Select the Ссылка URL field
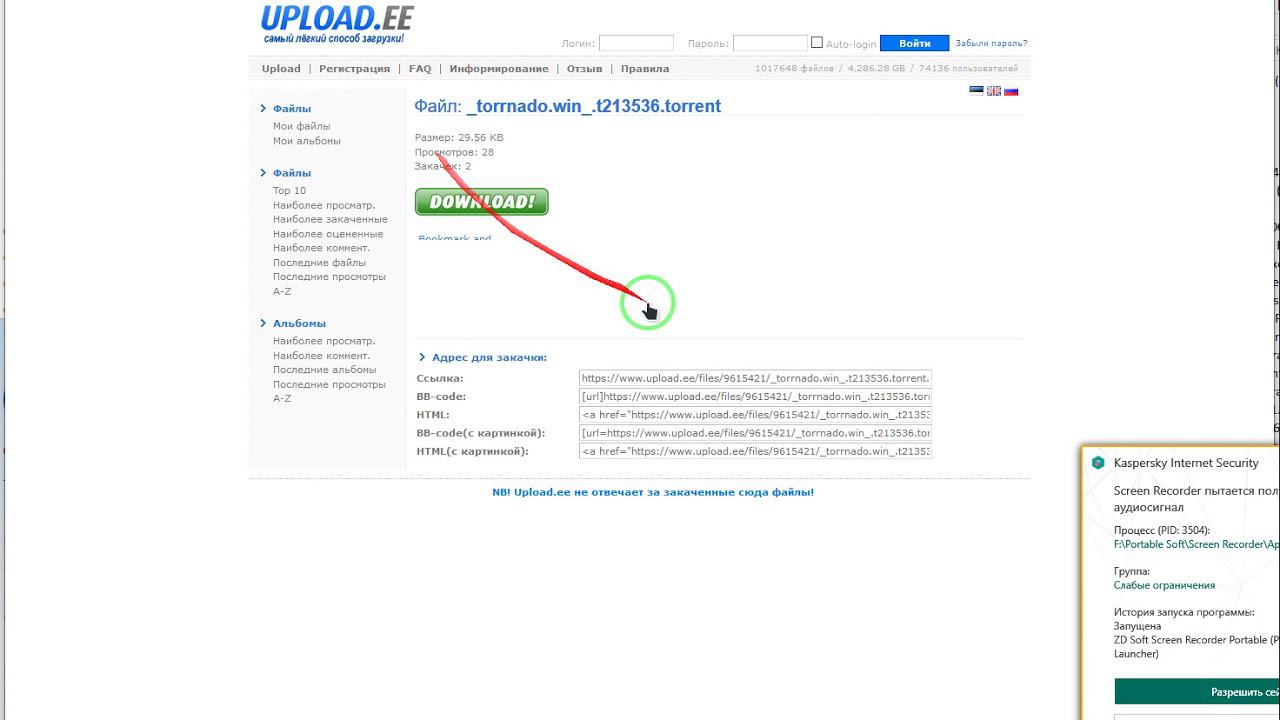Screen dimensions: 1280x720 (x=755, y=378)
